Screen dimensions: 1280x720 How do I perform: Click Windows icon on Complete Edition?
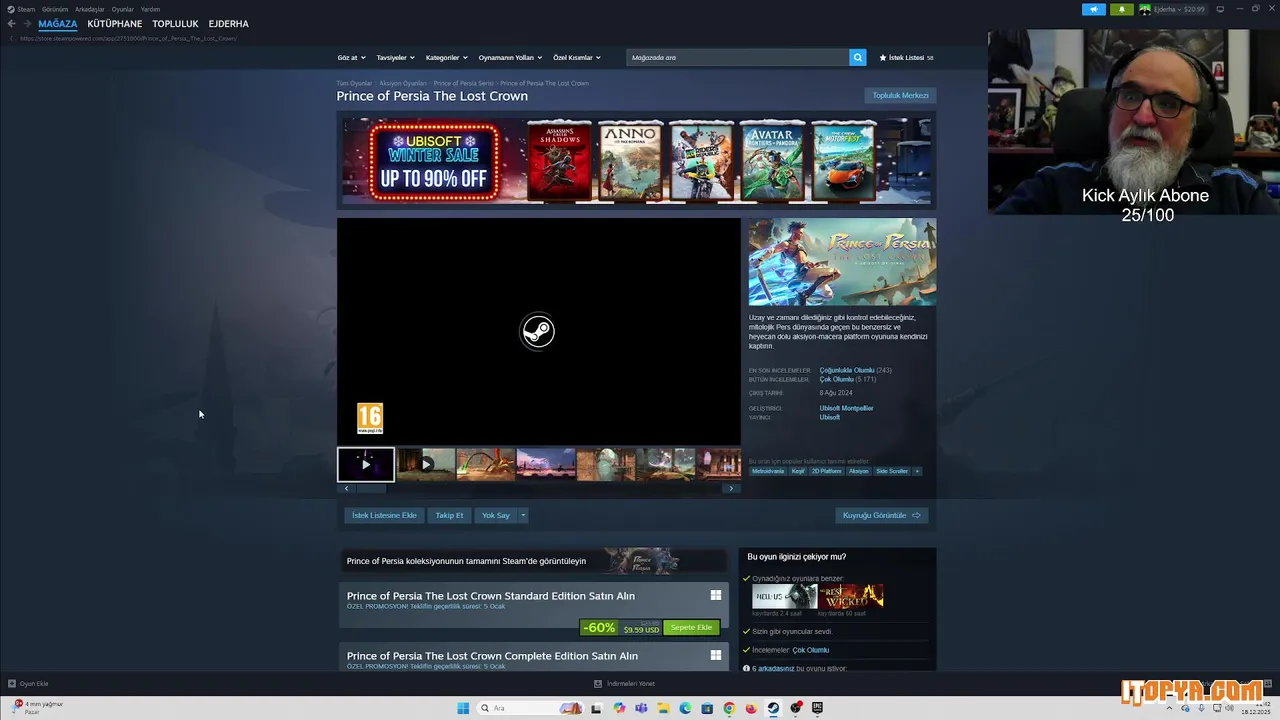(716, 655)
